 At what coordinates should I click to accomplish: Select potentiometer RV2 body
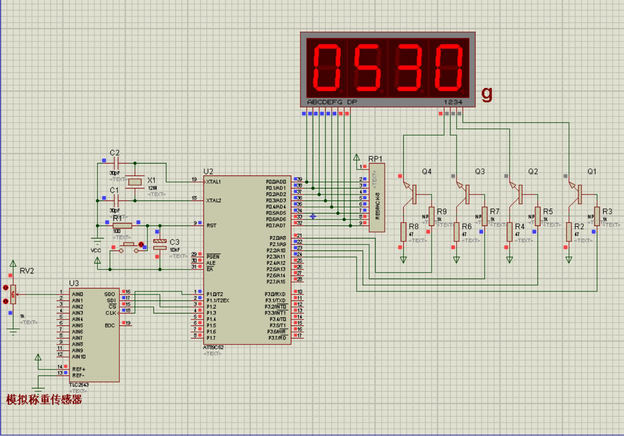click(x=13, y=295)
